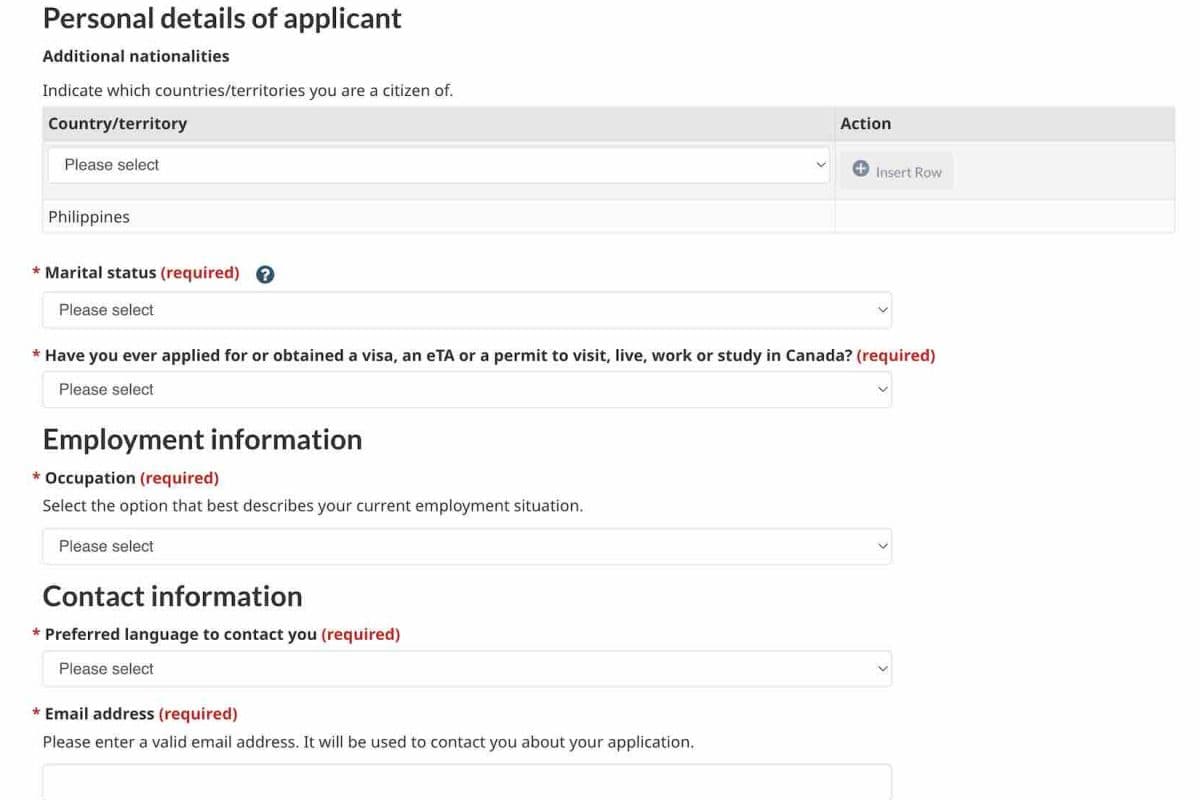Open the Preferred language dropdown

pos(466,669)
